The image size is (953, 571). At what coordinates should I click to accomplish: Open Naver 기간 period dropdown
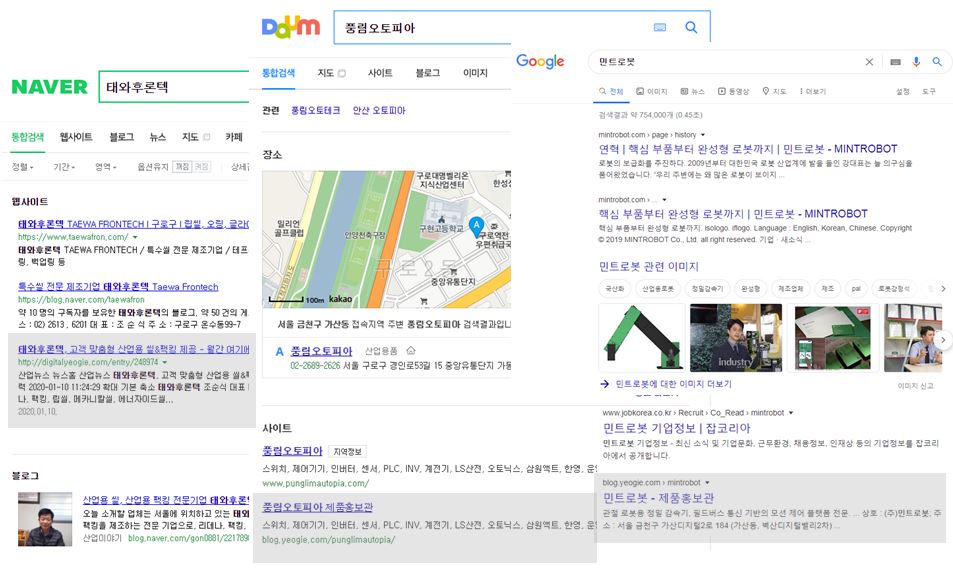point(64,167)
